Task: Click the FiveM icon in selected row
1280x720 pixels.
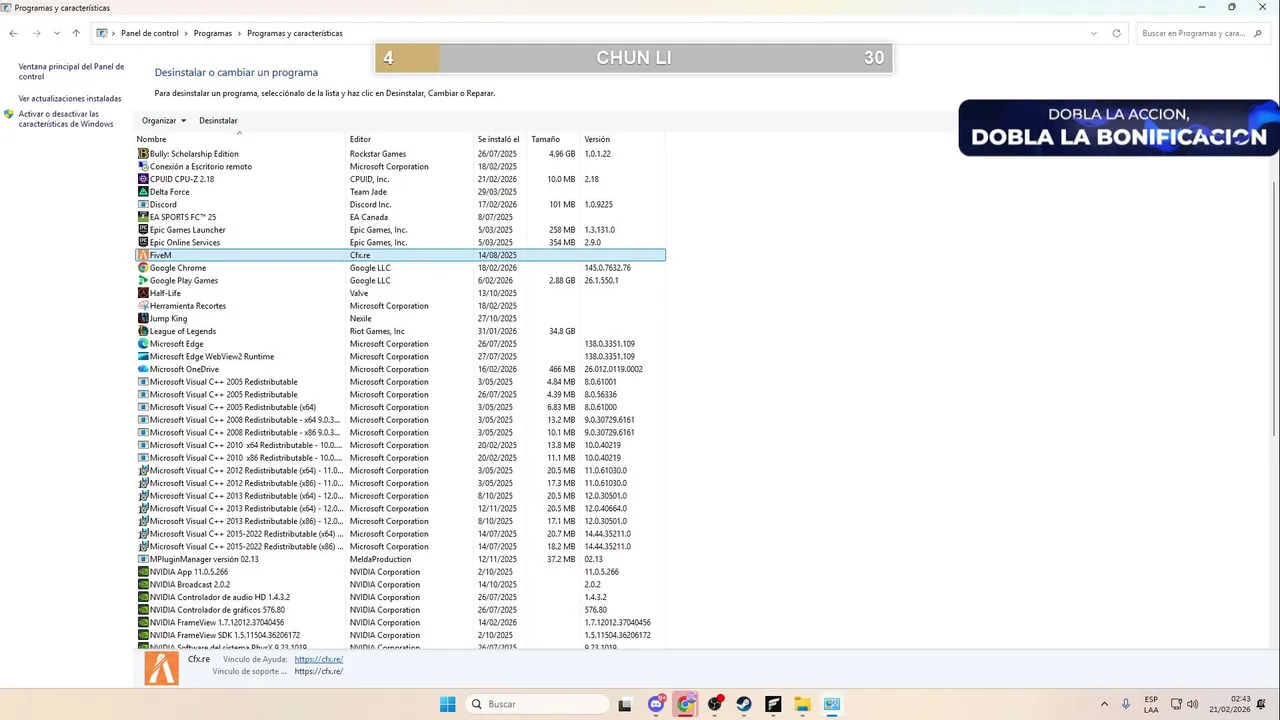Action: point(143,255)
